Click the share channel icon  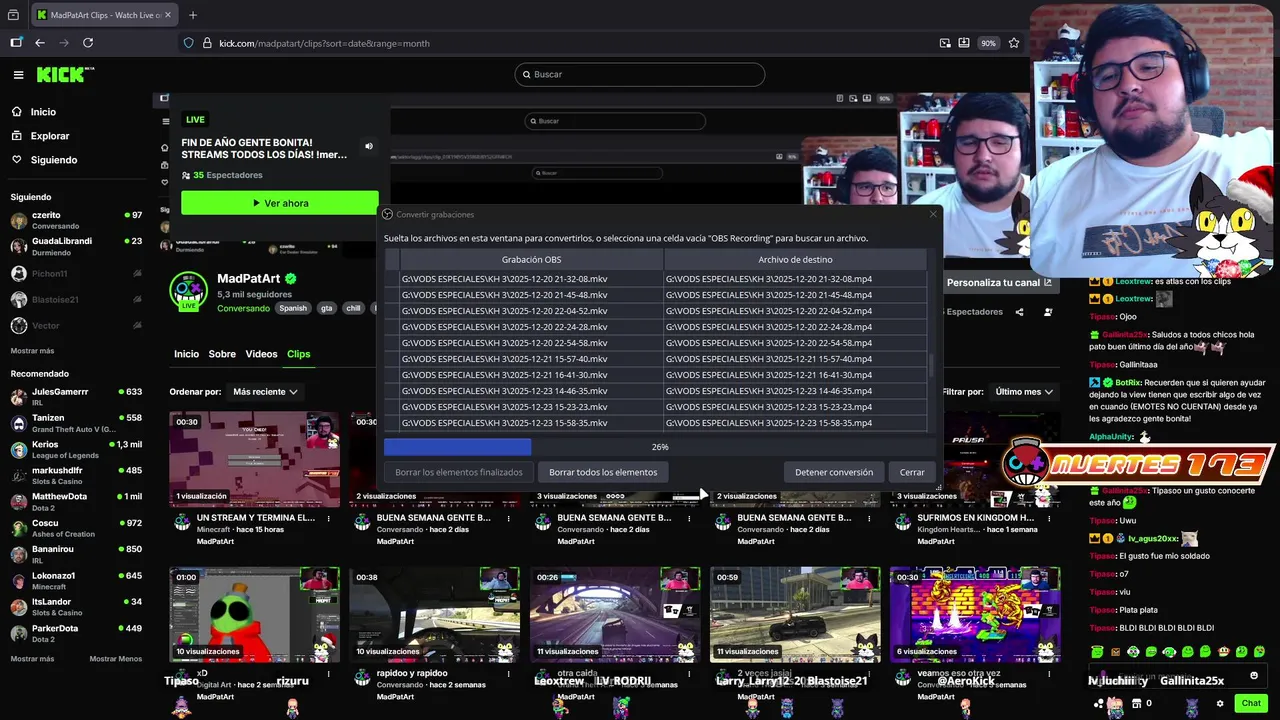[1019, 312]
